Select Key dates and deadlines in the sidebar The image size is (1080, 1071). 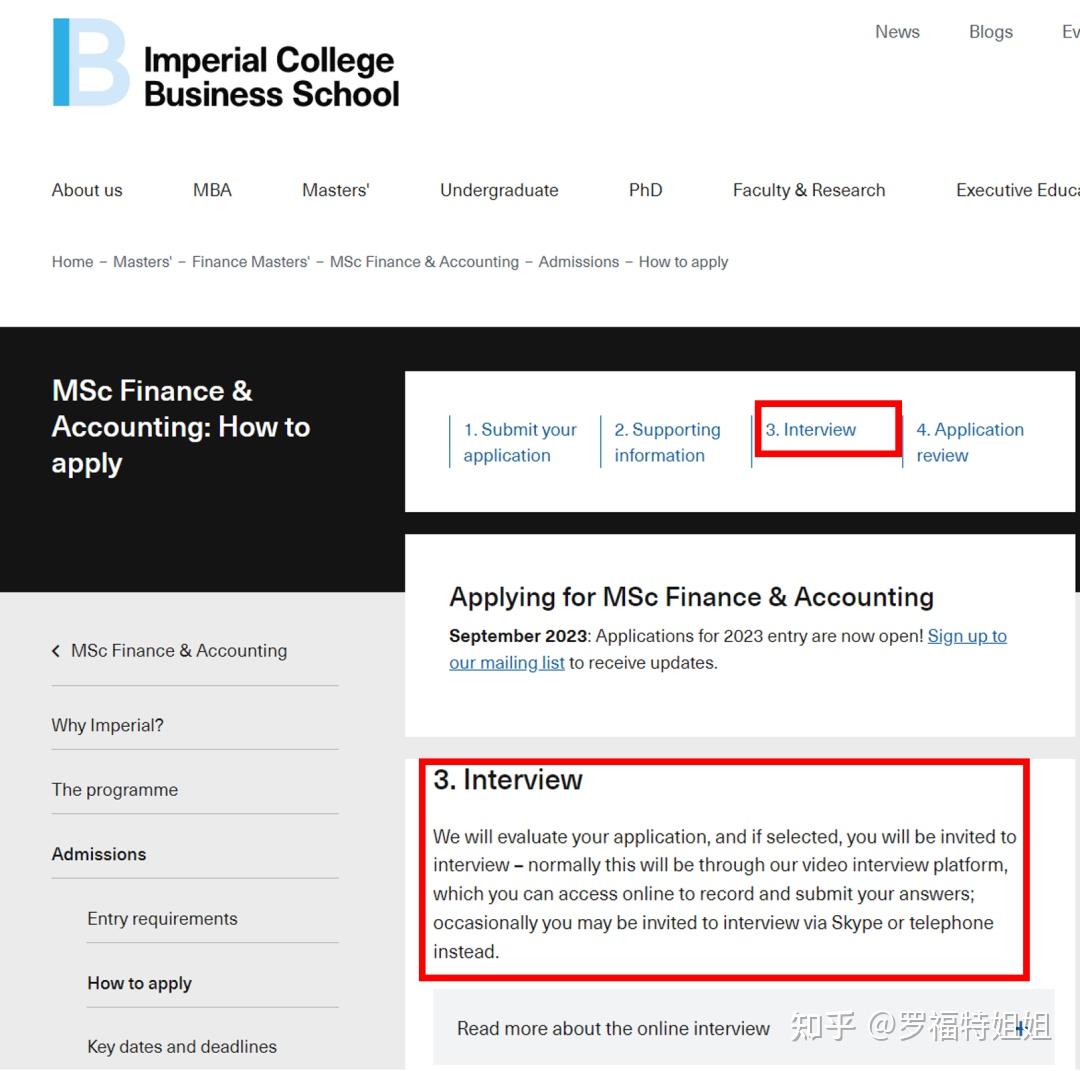pyautogui.click(x=182, y=1047)
